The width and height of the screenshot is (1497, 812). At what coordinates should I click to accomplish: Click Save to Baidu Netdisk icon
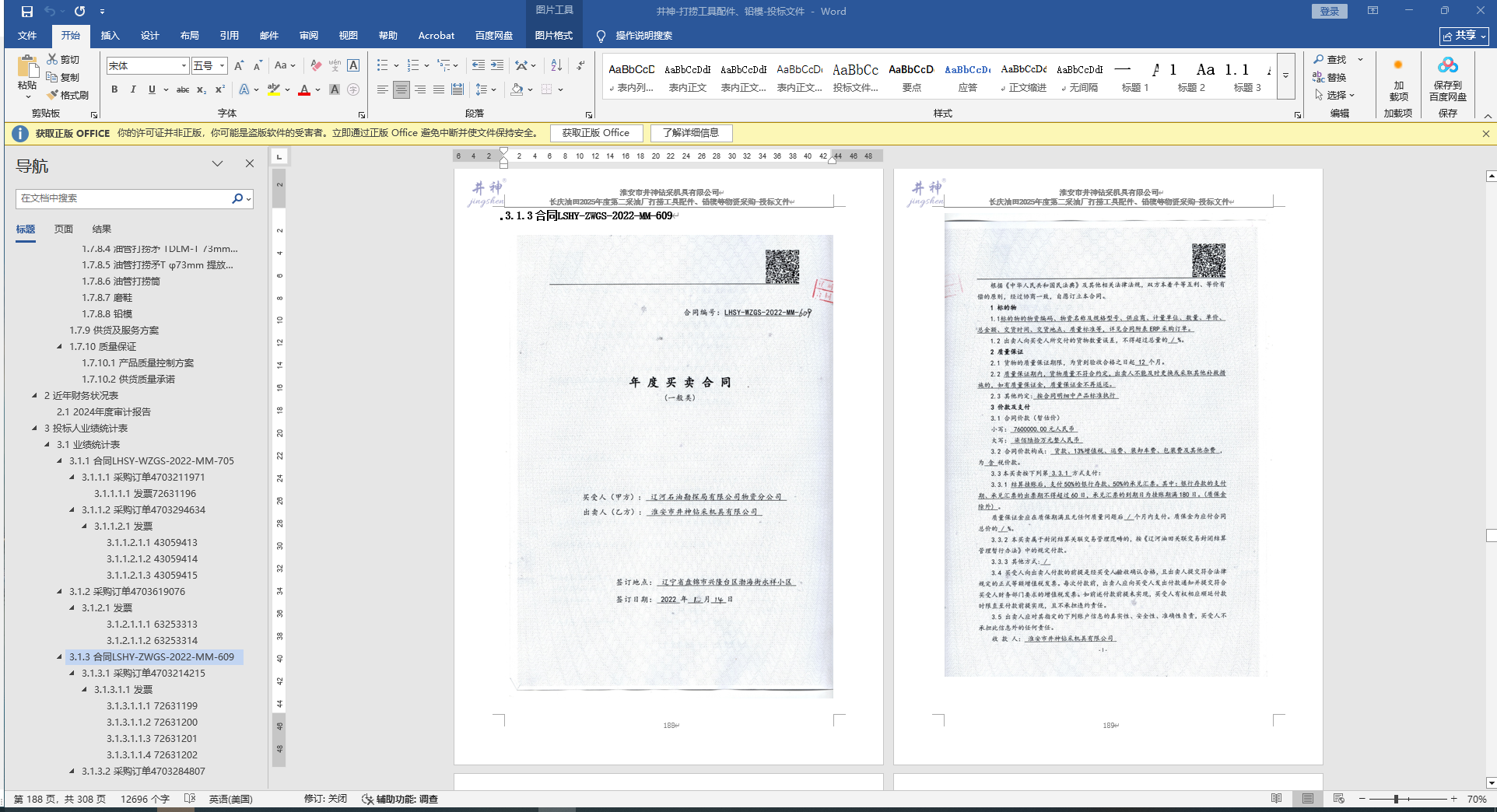coord(1447,78)
